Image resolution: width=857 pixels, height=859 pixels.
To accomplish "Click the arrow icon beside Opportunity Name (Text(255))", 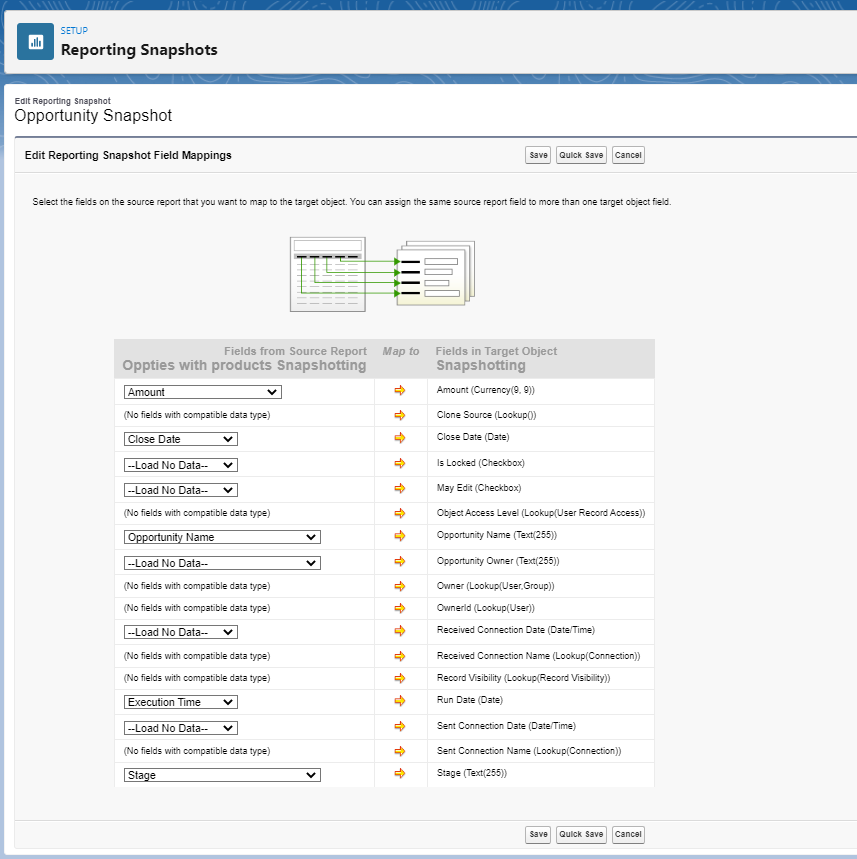I will [400, 536].
